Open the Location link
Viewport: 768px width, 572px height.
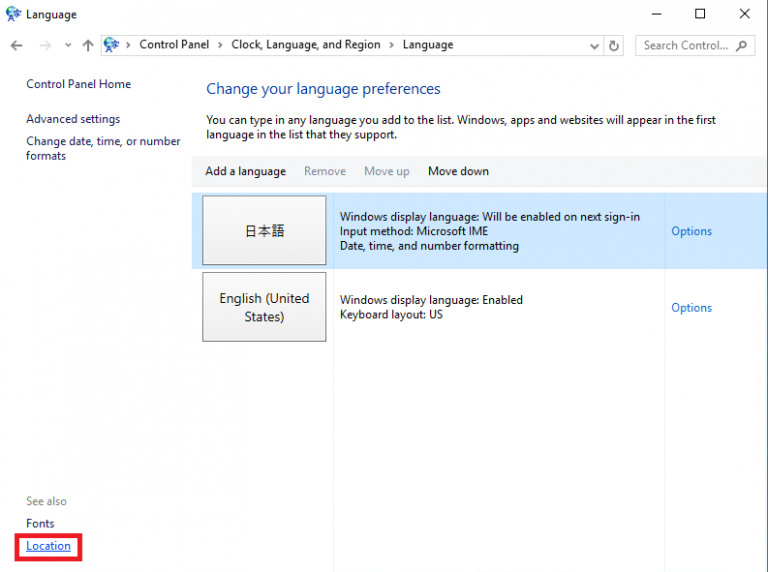click(x=48, y=546)
